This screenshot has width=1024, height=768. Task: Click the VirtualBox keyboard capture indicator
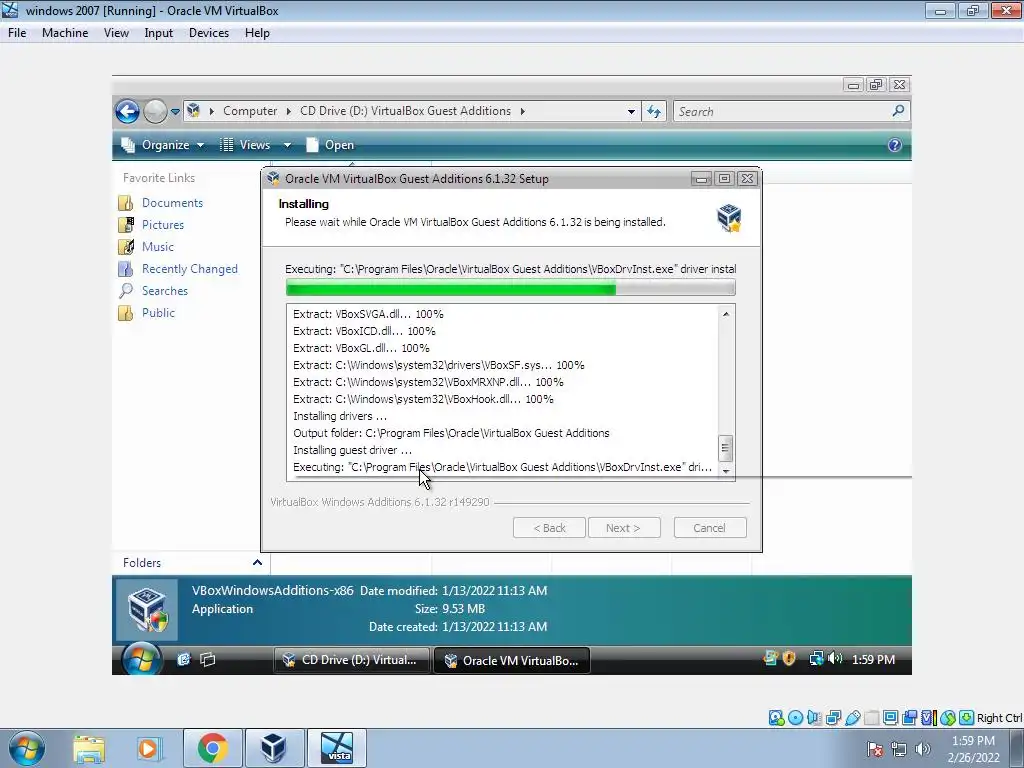click(x=967, y=718)
